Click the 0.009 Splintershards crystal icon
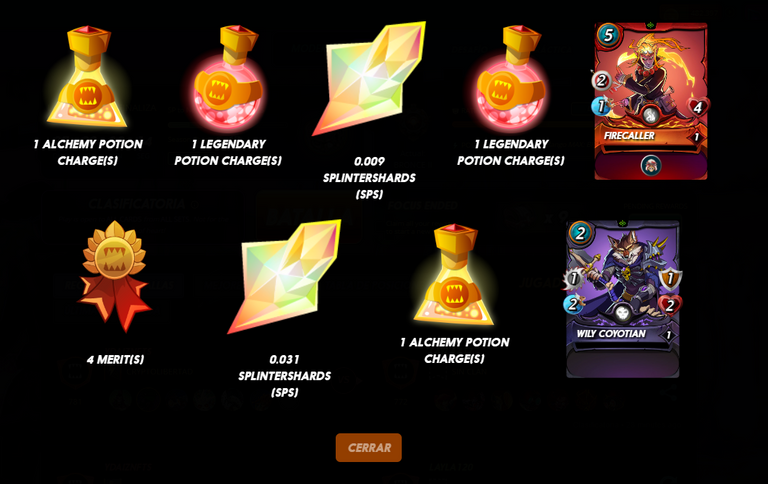The width and height of the screenshot is (768, 484). [369, 79]
